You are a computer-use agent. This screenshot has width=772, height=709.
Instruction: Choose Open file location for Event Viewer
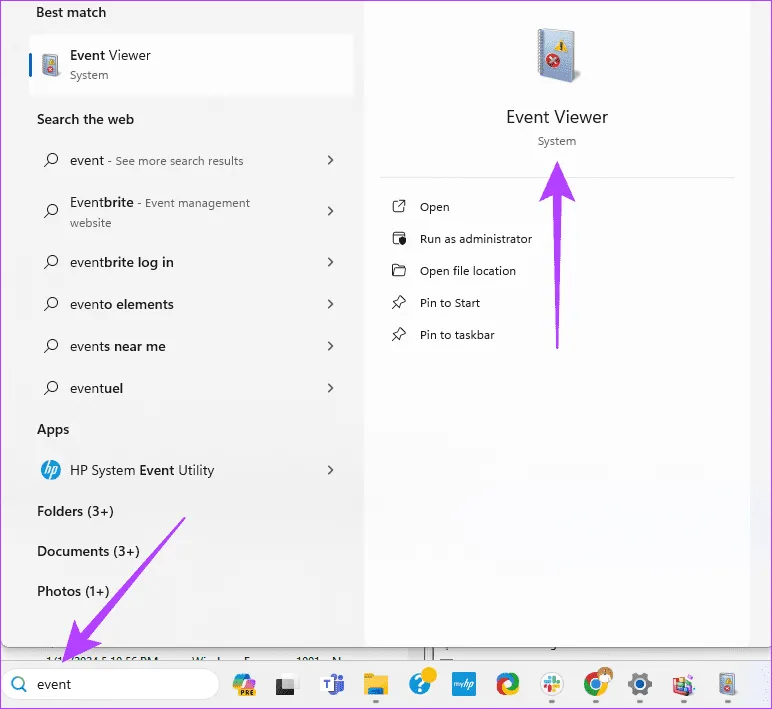tap(467, 271)
